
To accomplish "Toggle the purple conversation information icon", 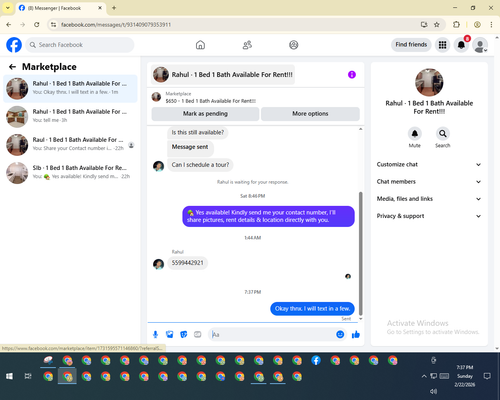I will click(352, 75).
